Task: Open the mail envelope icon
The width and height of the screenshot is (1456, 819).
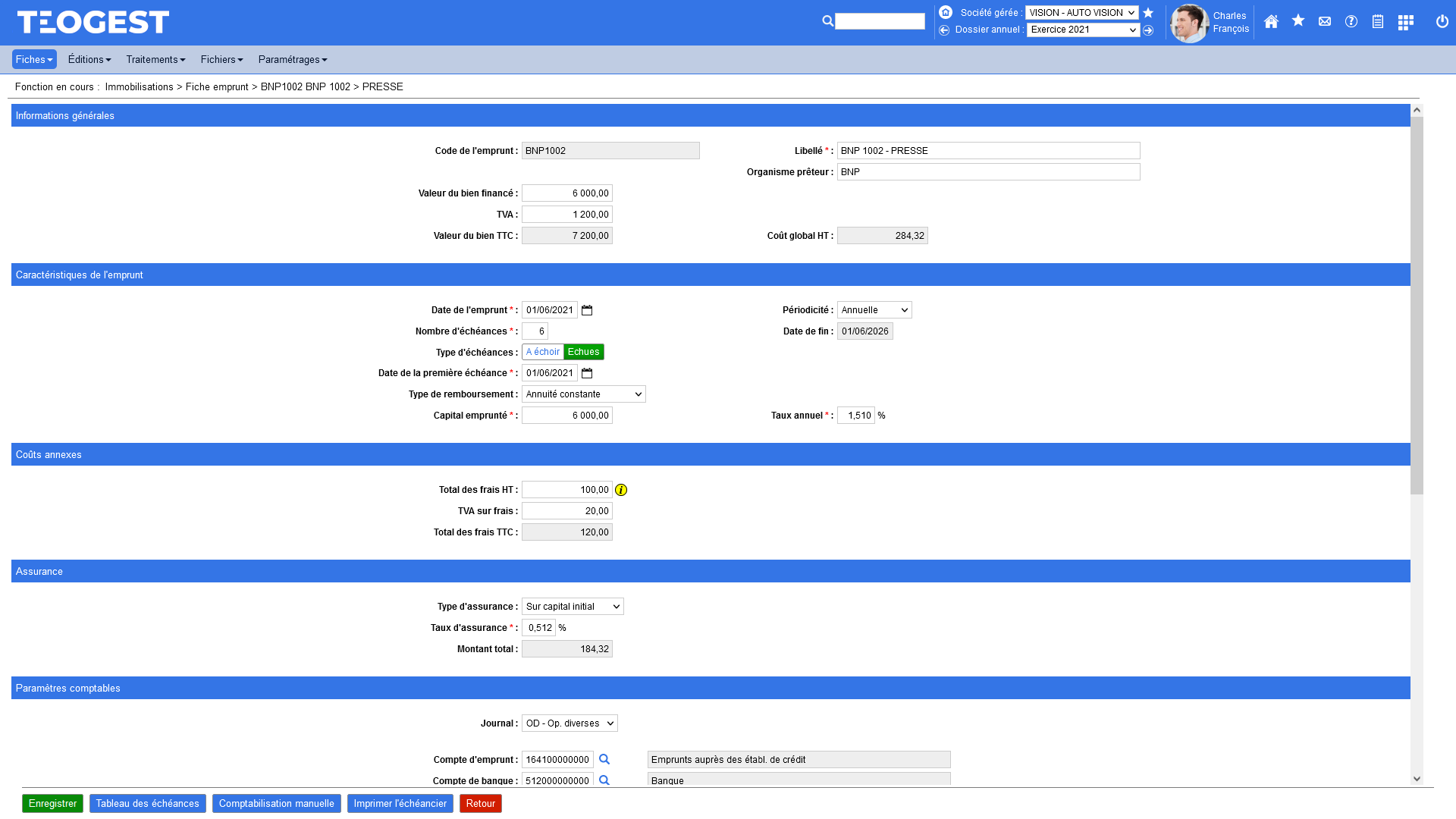Action: click(1325, 22)
